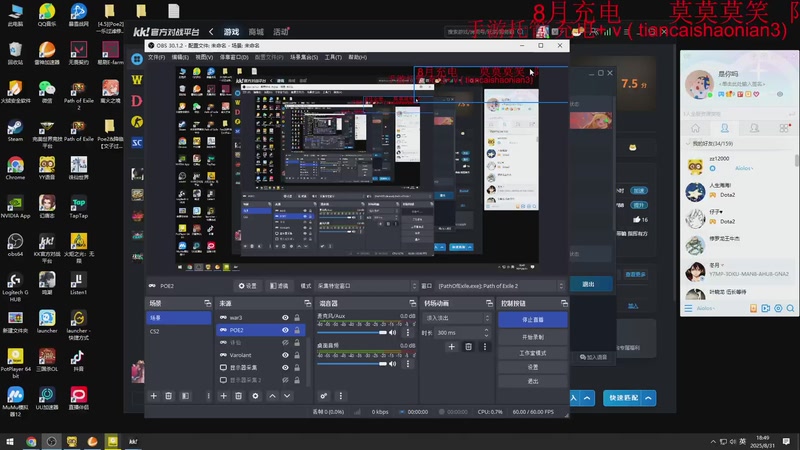This screenshot has width=800, height=450.
Task: Open audio mixer menu dots at bottom
Action: 340,396
